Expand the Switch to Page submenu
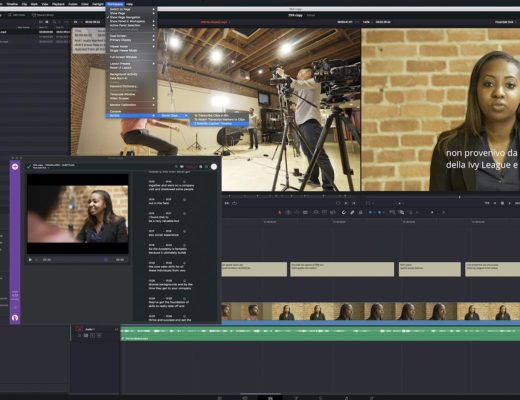The width and height of the screenshot is (520, 400). point(131,9)
